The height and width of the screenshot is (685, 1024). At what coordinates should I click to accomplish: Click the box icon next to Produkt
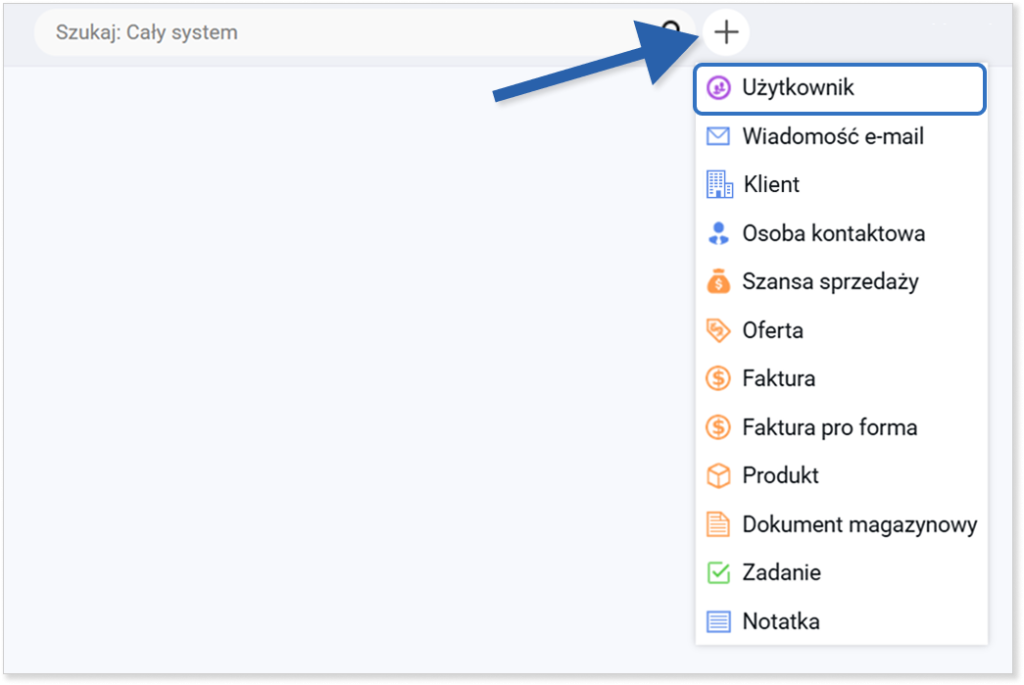(x=718, y=475)
